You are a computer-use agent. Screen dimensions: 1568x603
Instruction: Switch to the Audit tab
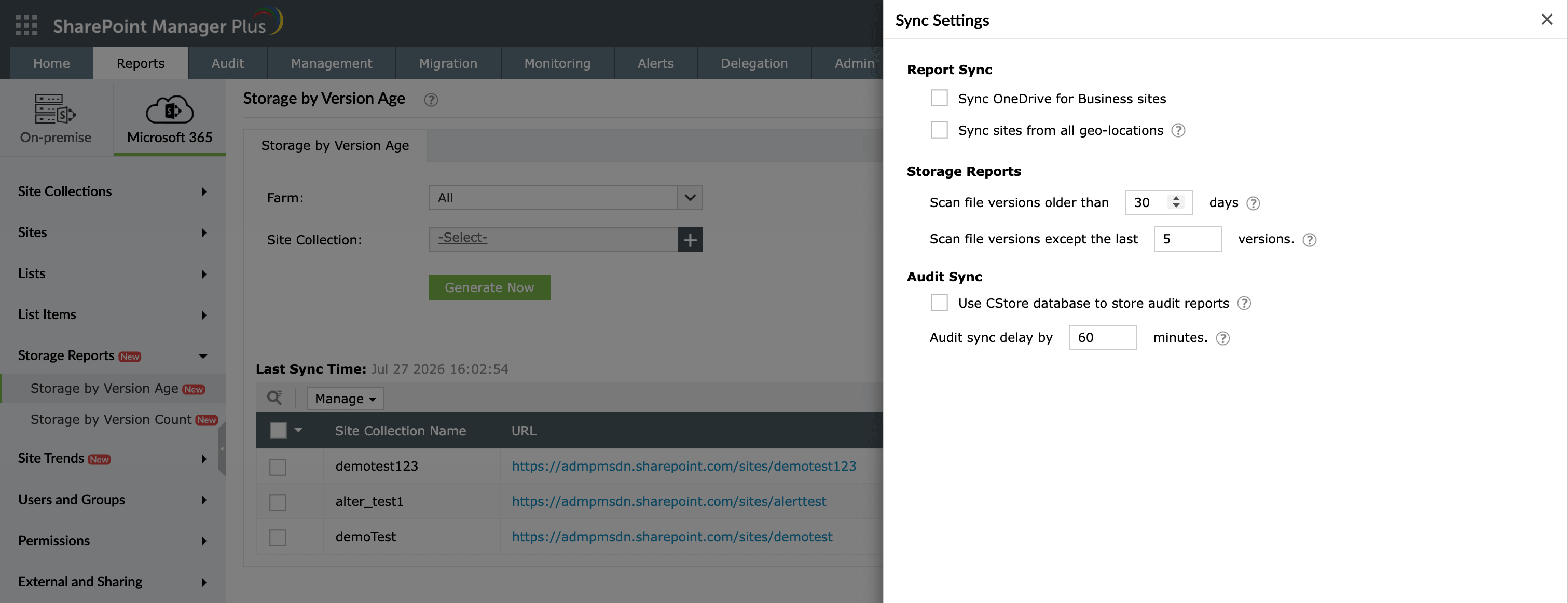(228, 63)
